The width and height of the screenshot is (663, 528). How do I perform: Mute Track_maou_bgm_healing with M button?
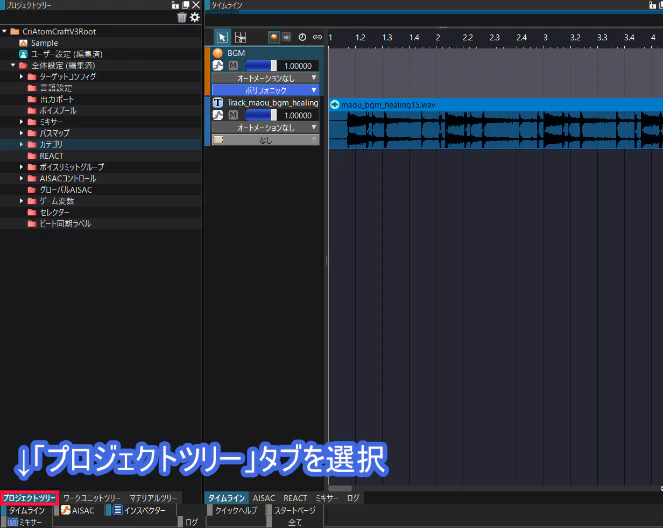(x=233, y=115)
